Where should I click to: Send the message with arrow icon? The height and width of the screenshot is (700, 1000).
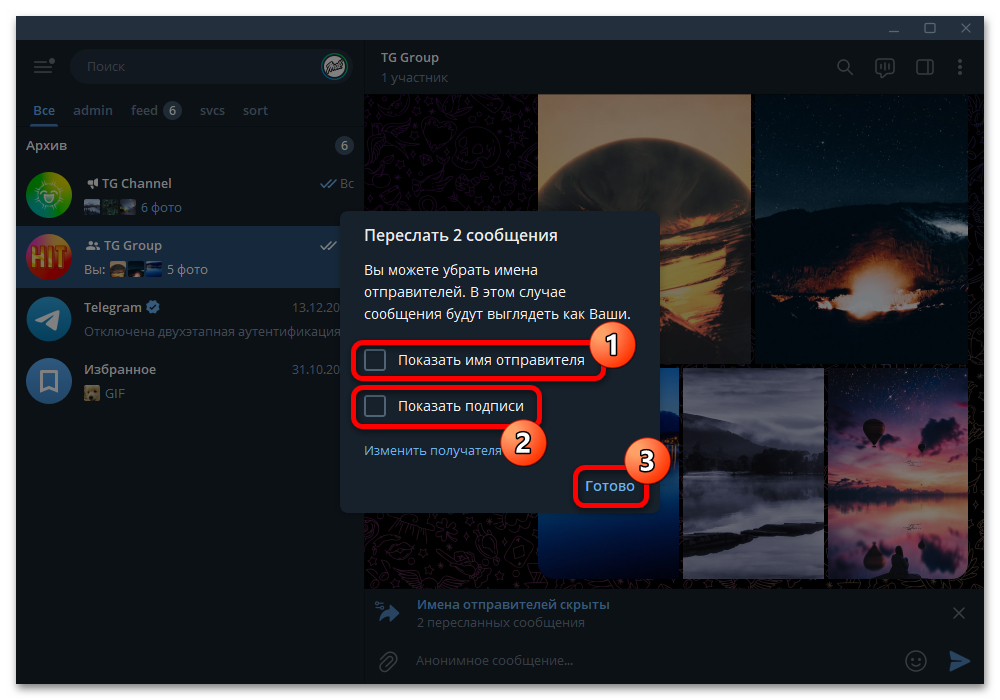point(959,660)
